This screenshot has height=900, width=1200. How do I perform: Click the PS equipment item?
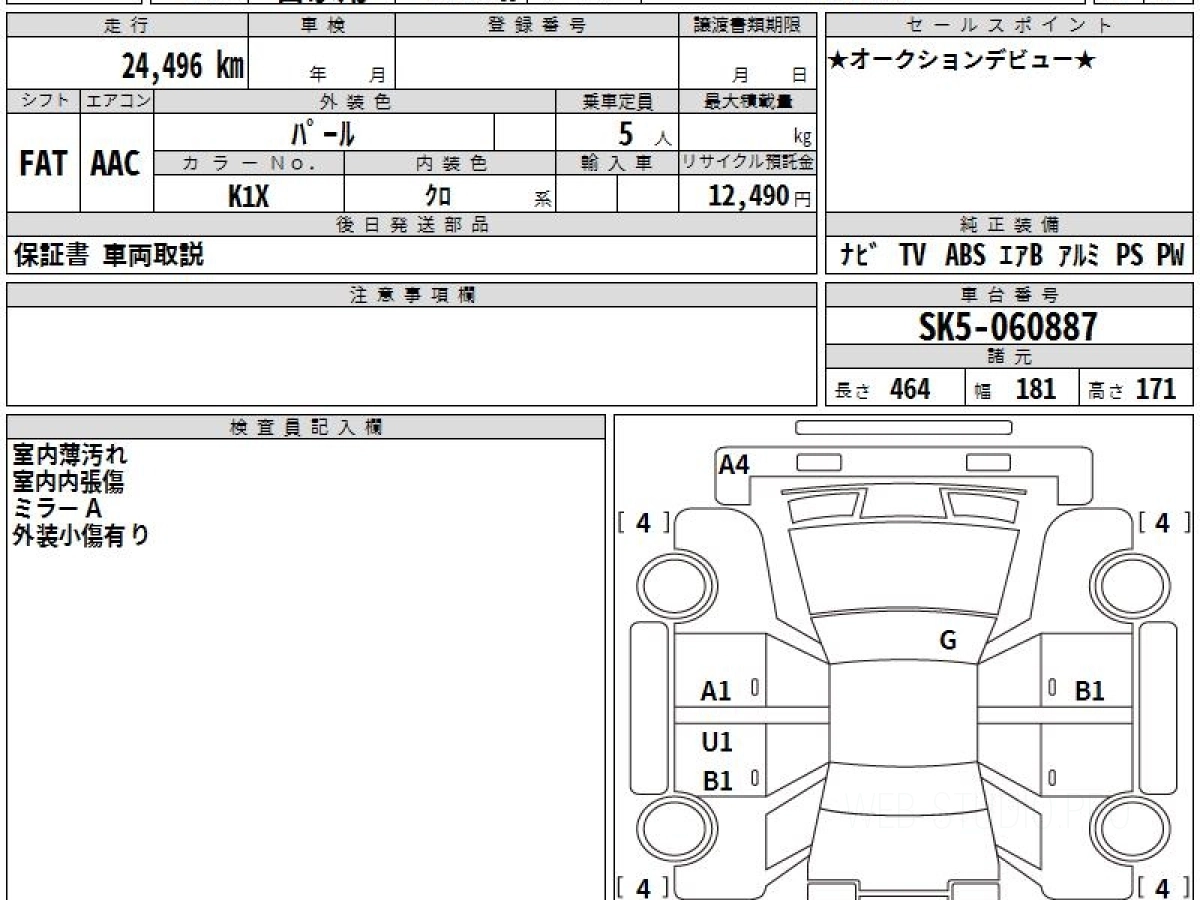(1129, 256)
